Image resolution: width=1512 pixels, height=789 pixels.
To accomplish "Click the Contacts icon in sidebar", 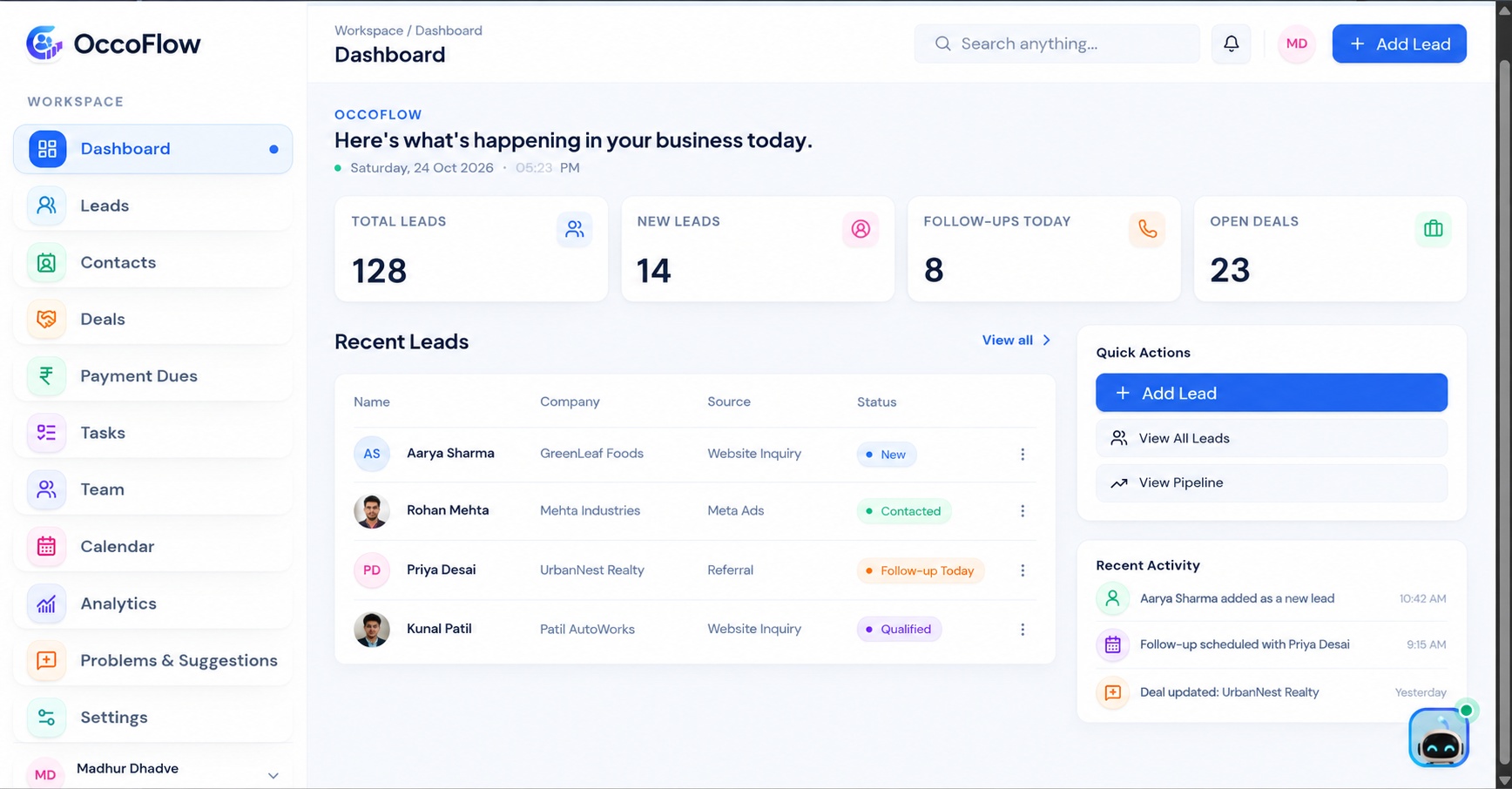I will 47,262.
